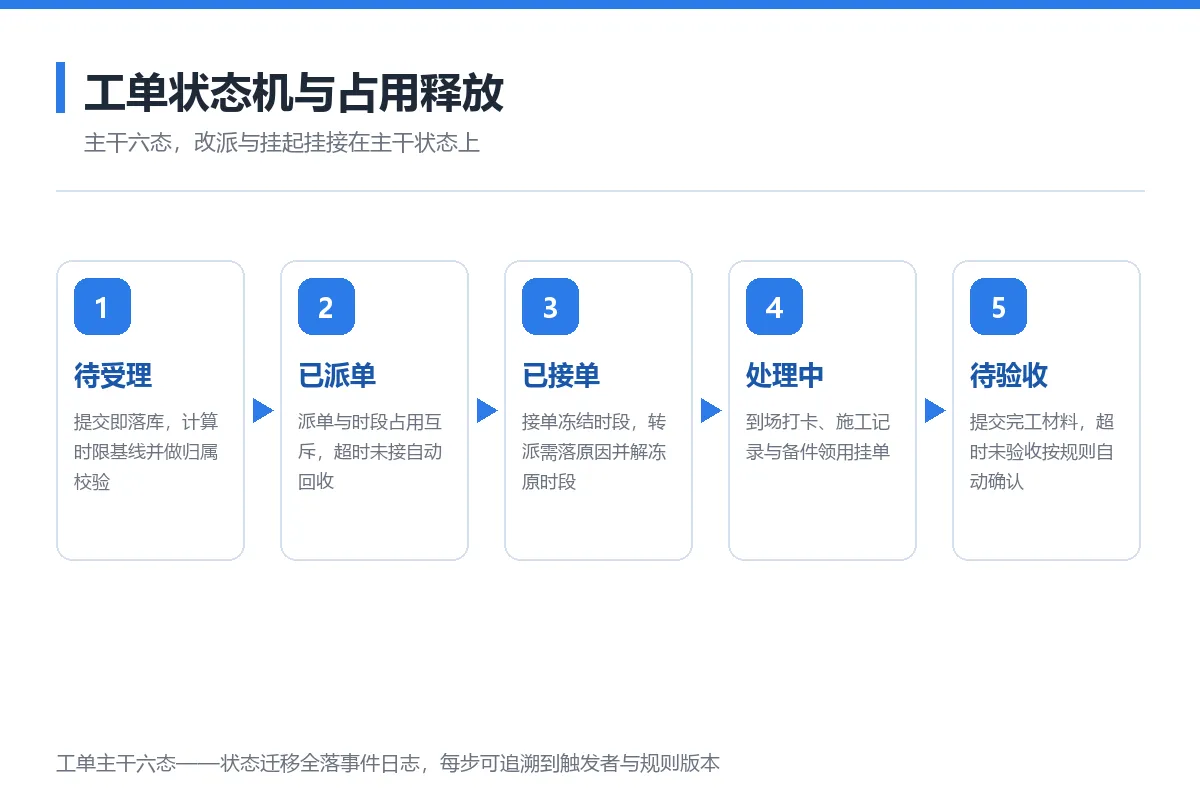Click the number 5 step badge
Viewport: 1200px width, 800px height.
[998, 307]
